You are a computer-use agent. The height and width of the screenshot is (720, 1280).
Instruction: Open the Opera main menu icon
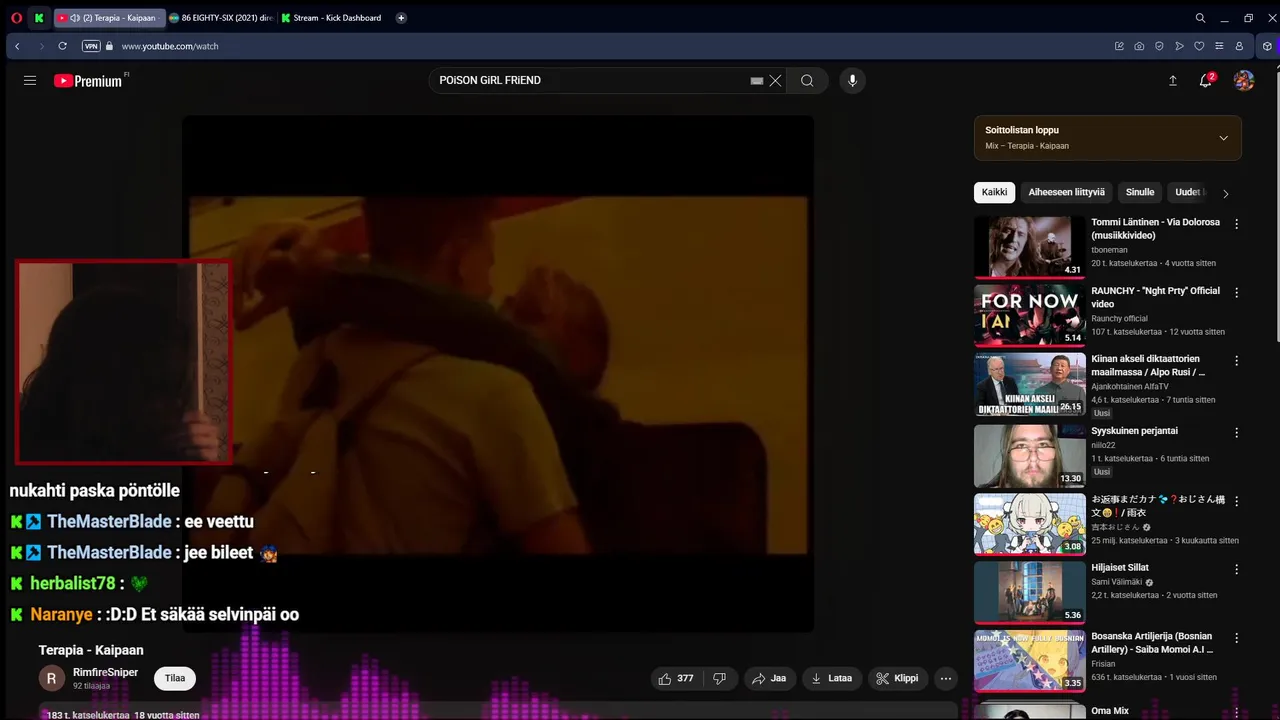coord(16,18)
